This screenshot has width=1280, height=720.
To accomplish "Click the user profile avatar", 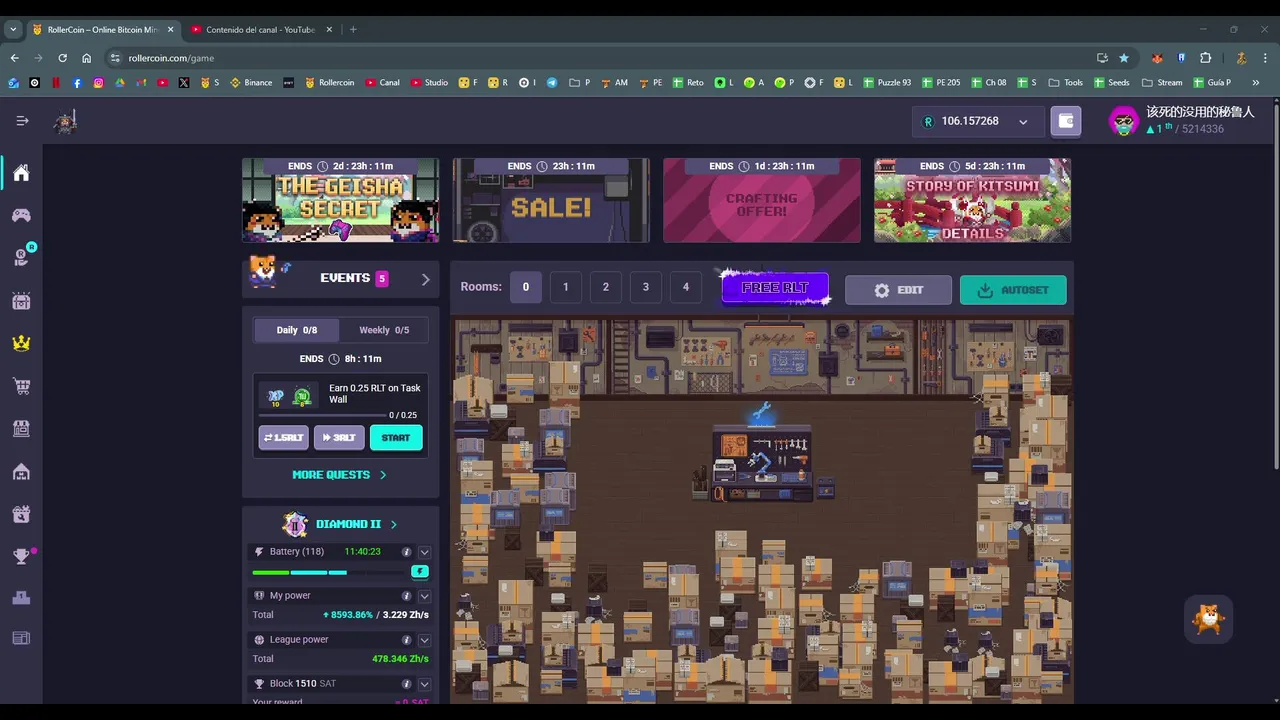I will pyautogui.click(x=1124, y=121).
